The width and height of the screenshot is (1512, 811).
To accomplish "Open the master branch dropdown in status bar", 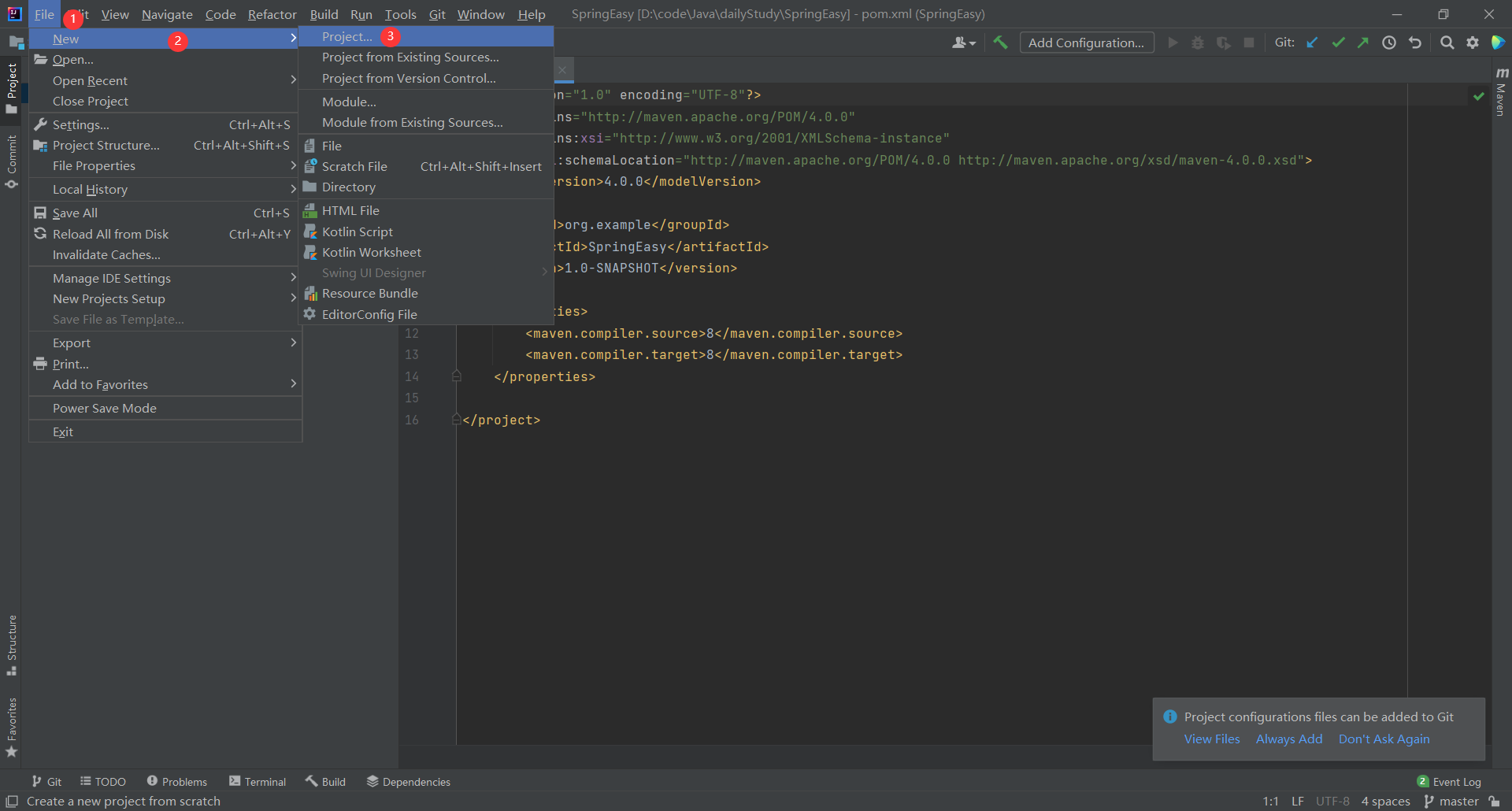I will point(1451,801).
